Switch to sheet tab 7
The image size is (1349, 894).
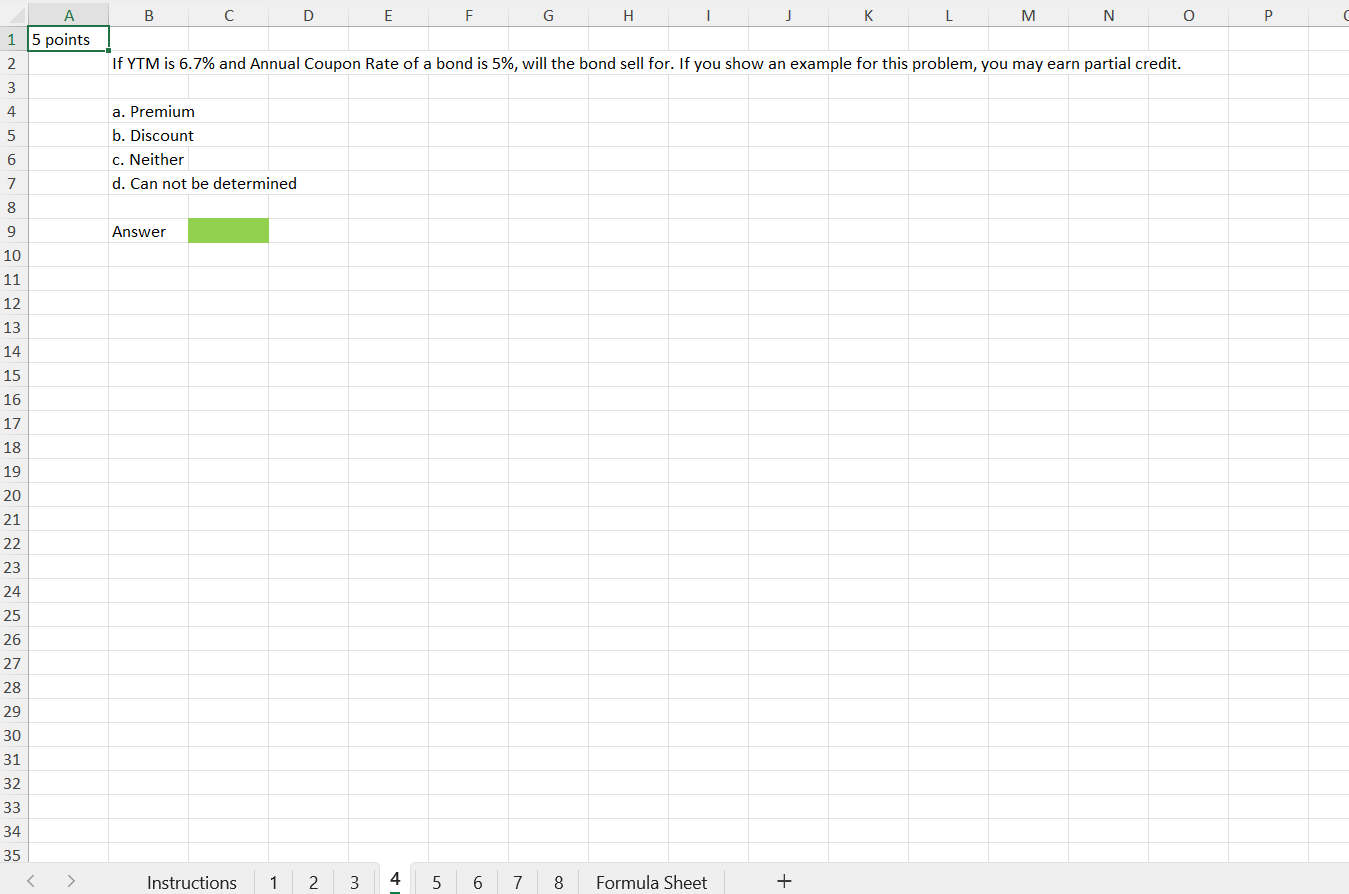[x=517, y=882]
